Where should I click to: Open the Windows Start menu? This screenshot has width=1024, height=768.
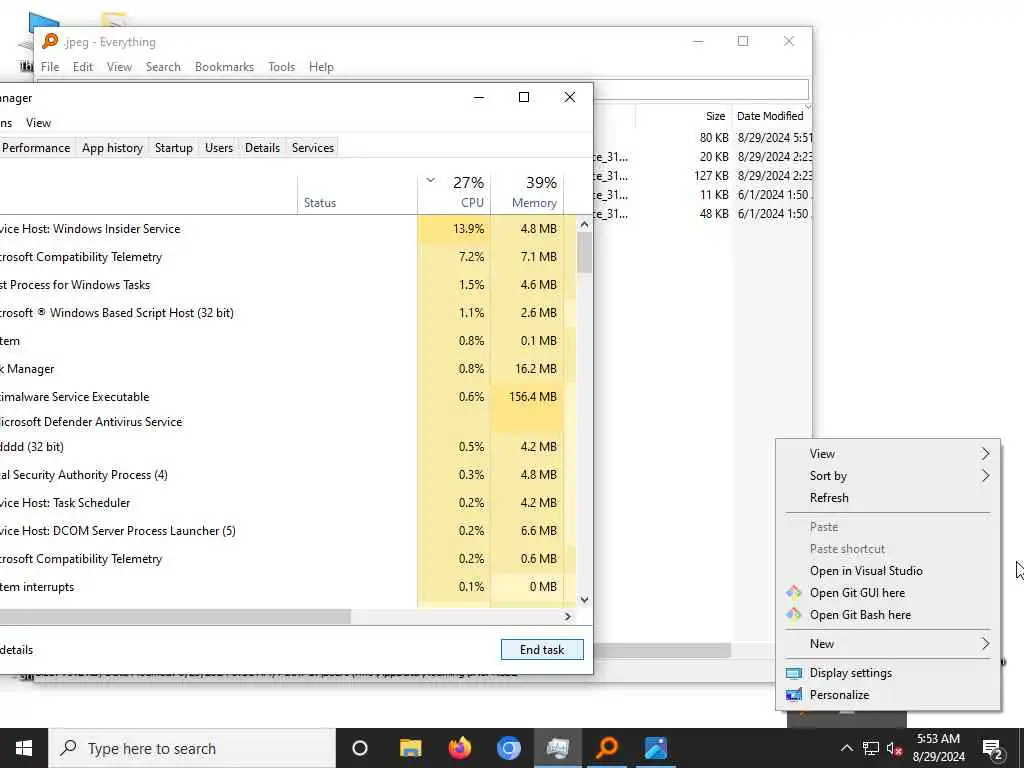coord(24,748)
